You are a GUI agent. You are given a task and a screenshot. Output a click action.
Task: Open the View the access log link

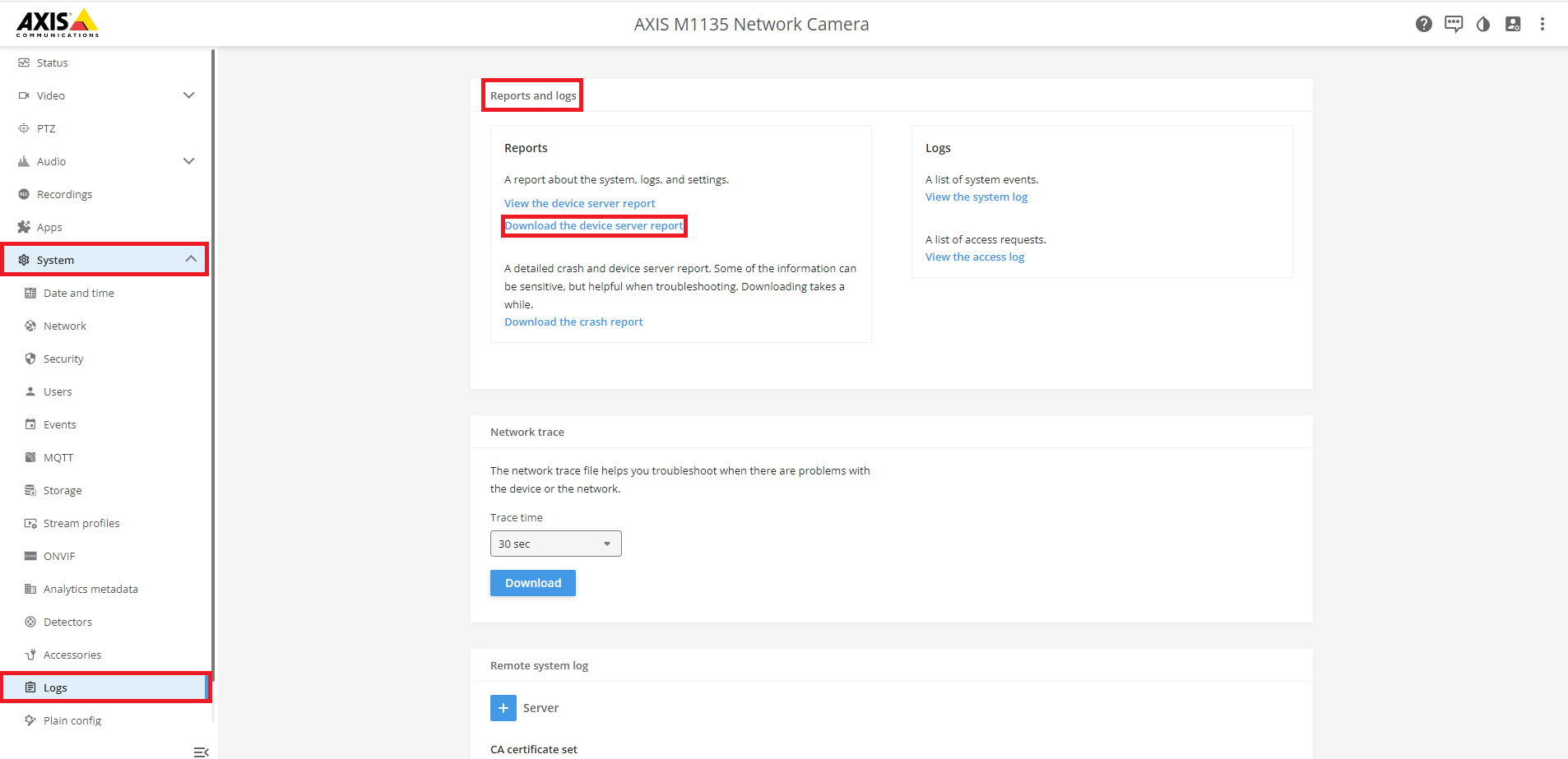tap(975, 257)
